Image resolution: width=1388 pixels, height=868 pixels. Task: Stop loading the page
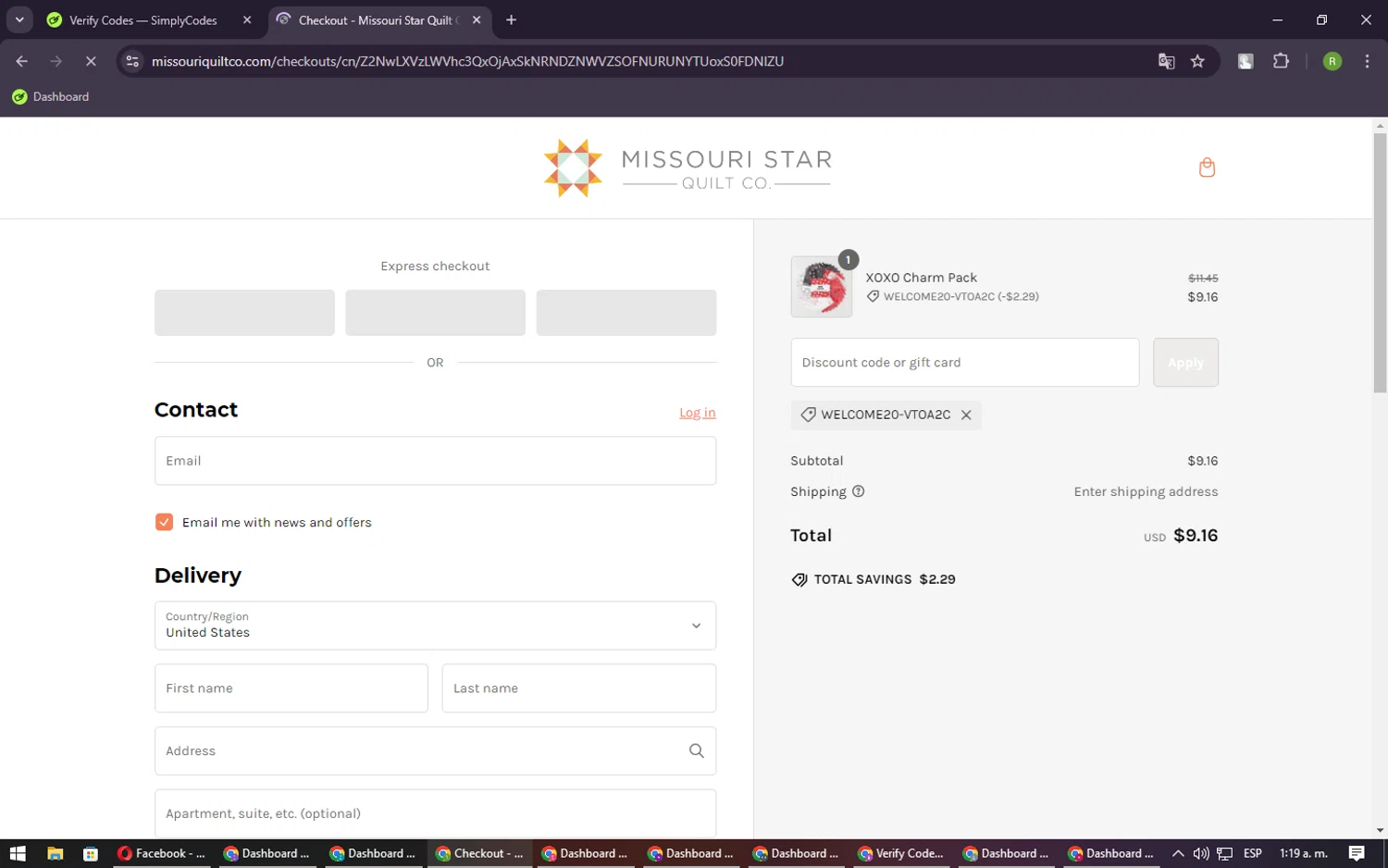point(91,61)
